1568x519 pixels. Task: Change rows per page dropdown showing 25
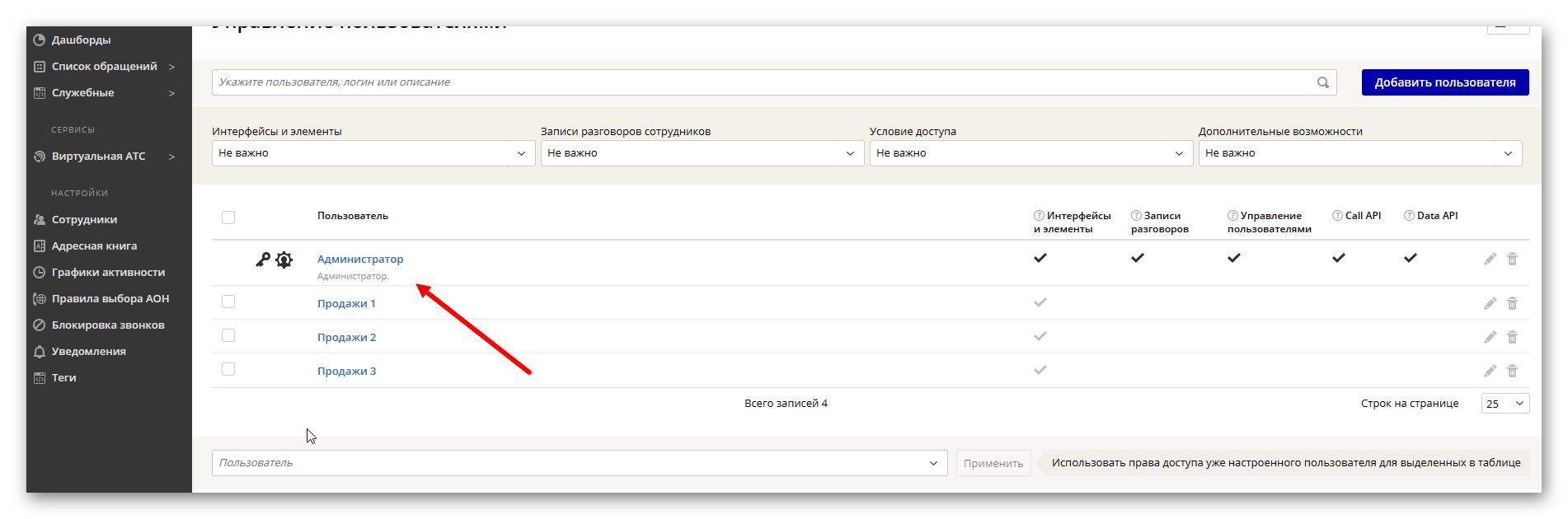(1505, 404)
